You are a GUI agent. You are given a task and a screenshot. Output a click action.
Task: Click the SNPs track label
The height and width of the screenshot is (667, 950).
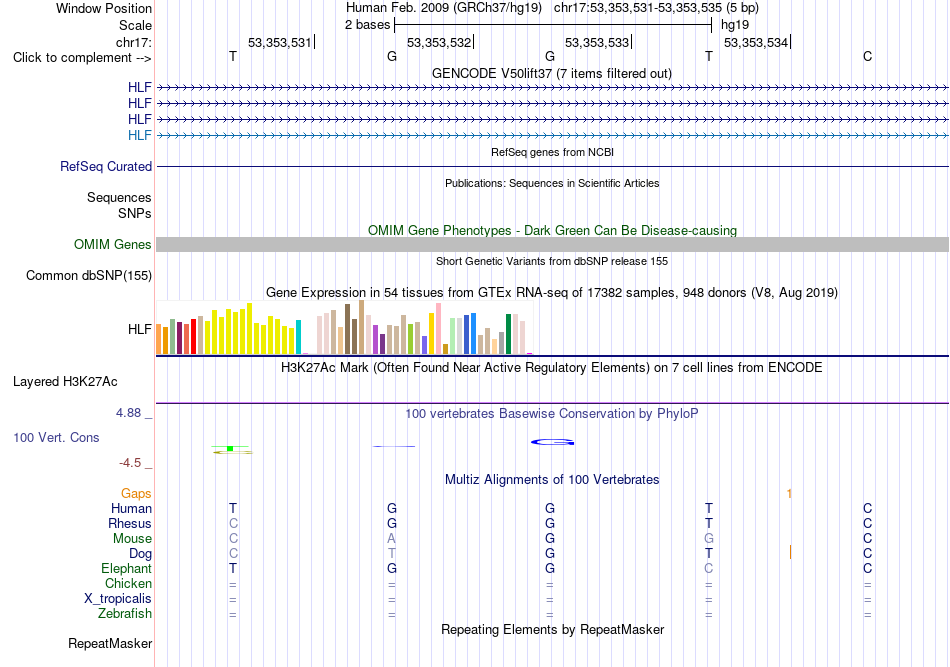(135, 213)
